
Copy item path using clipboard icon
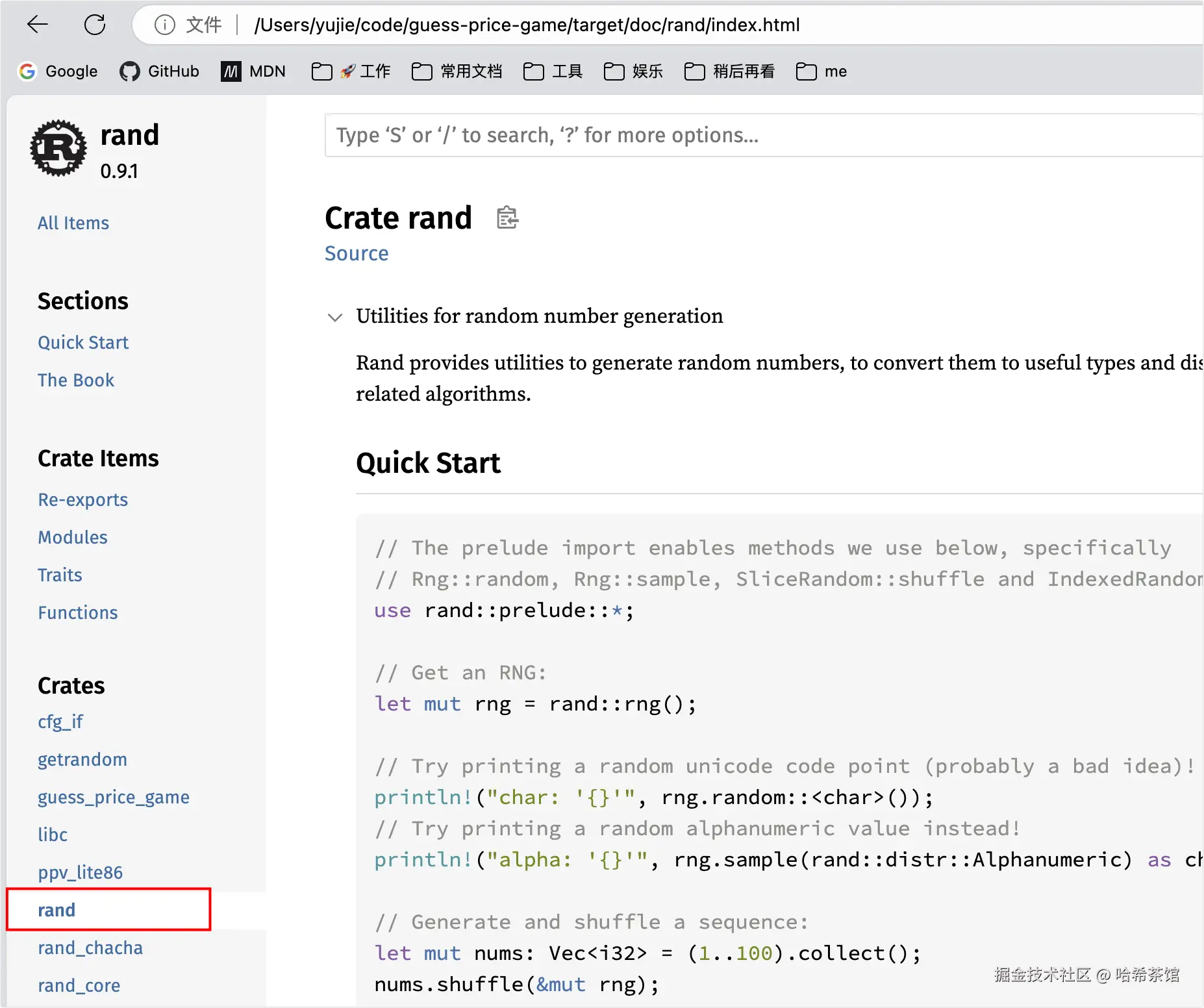coord(507,218)
